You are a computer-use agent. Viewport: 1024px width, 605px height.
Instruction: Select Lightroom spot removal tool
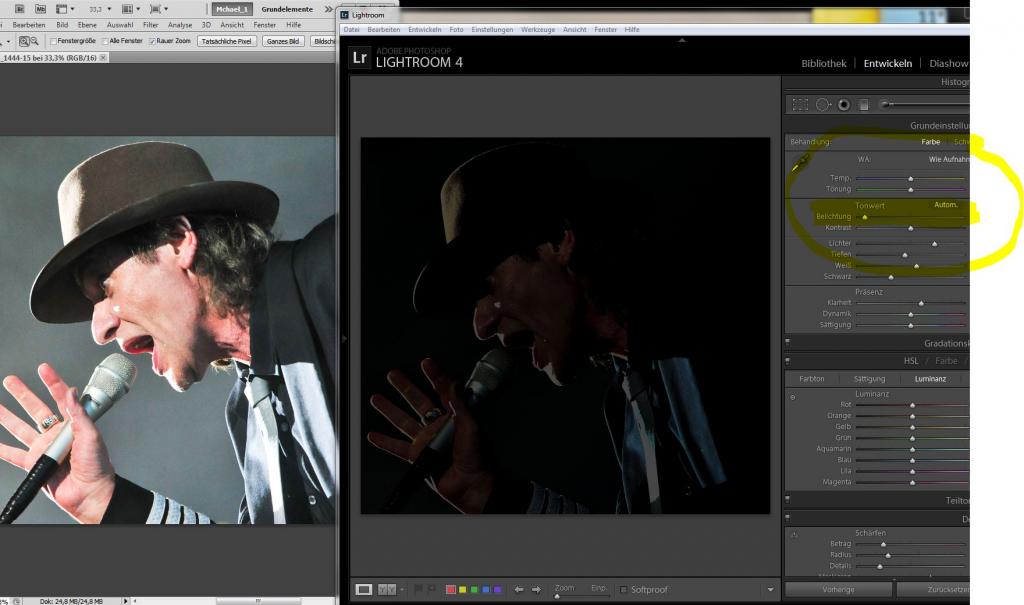823,105
